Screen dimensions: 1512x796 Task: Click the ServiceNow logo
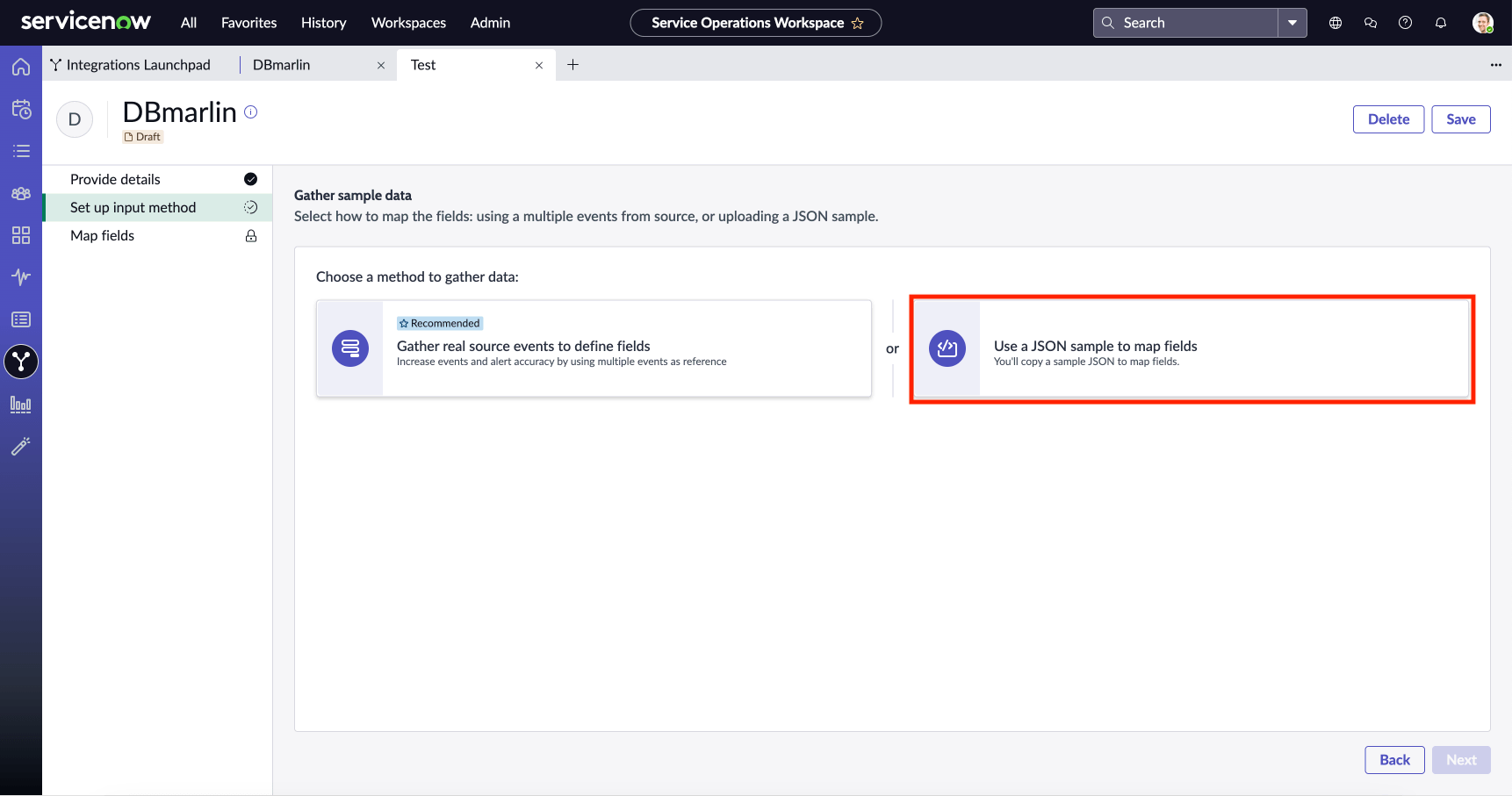point(86,22)
